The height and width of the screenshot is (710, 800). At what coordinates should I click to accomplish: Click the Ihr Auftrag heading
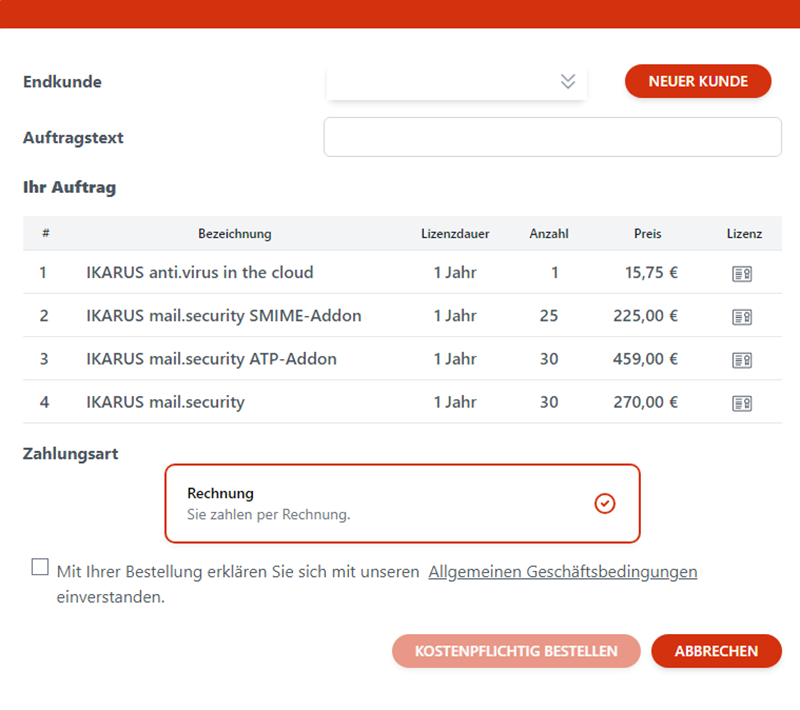click(69, 187)
